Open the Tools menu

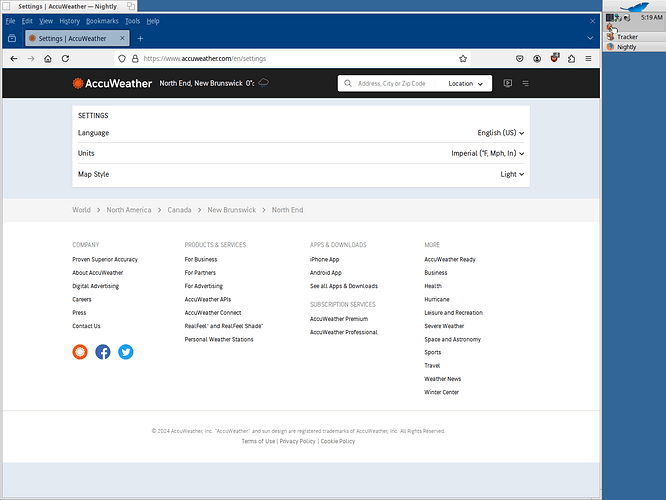[133, 21]
